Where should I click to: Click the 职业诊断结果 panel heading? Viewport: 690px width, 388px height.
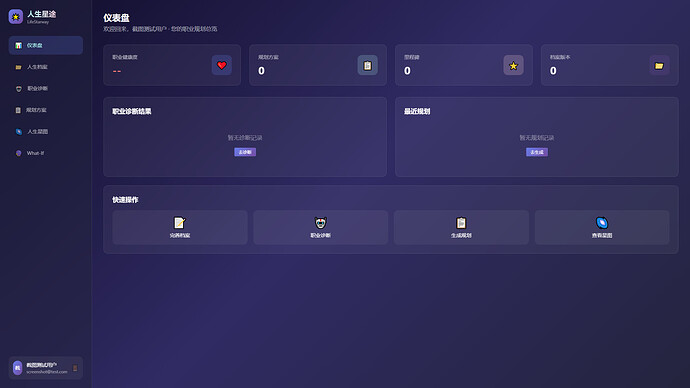click(132, 111)
